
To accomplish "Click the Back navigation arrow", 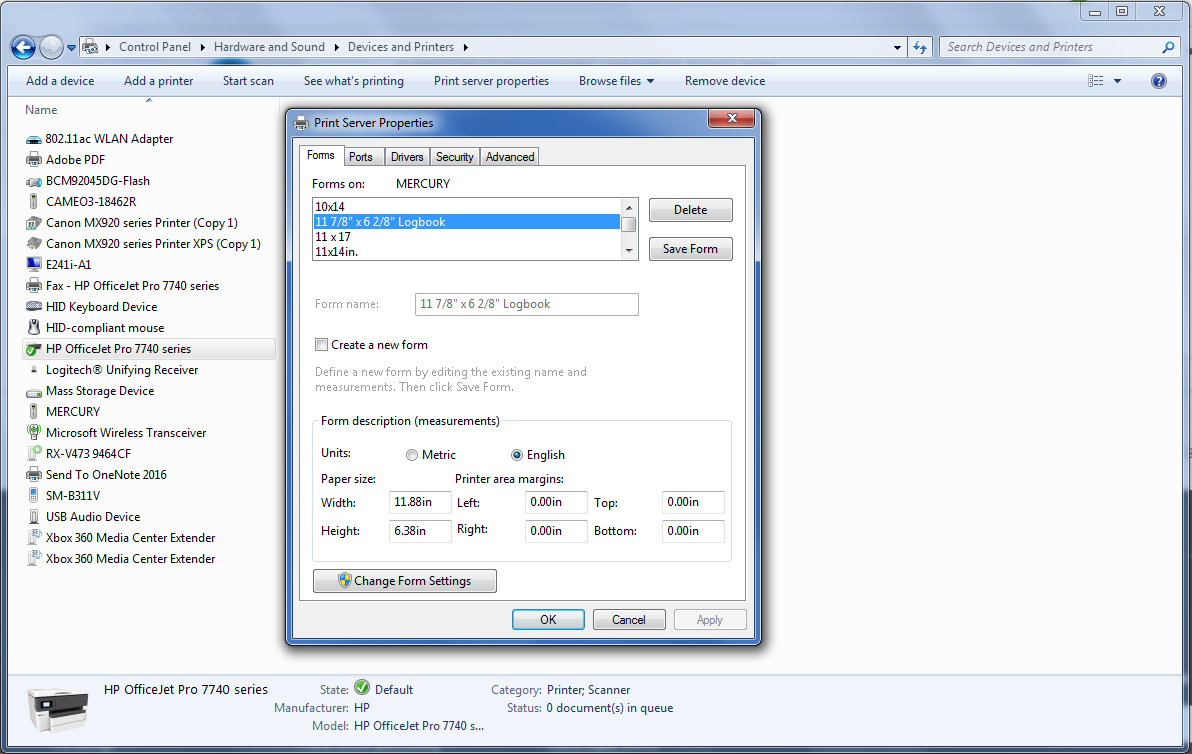I will pyautogui.click(x=23, y=47).
